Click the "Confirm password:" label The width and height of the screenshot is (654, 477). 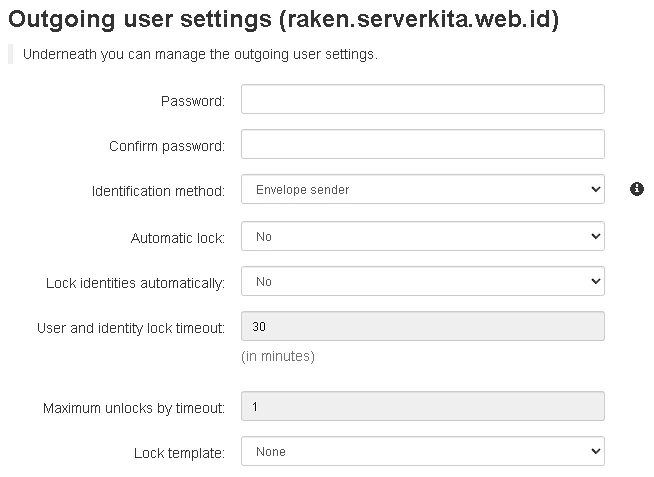point(167,146)
